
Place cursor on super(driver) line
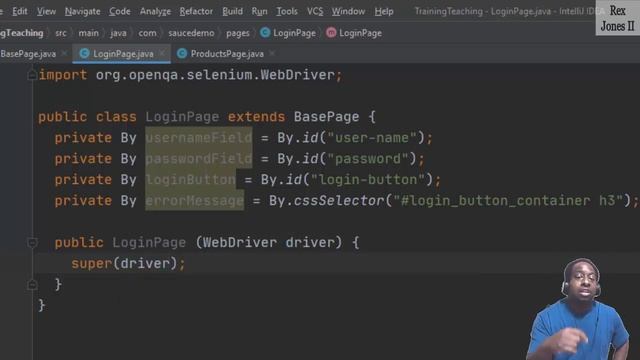tap(128, 264)
